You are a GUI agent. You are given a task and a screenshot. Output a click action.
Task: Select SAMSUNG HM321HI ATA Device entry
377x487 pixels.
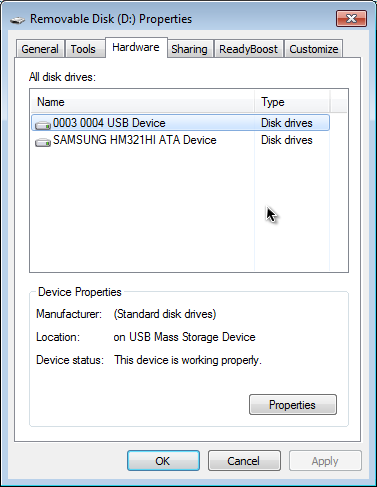pyautogui.click(x=135, y=140)
